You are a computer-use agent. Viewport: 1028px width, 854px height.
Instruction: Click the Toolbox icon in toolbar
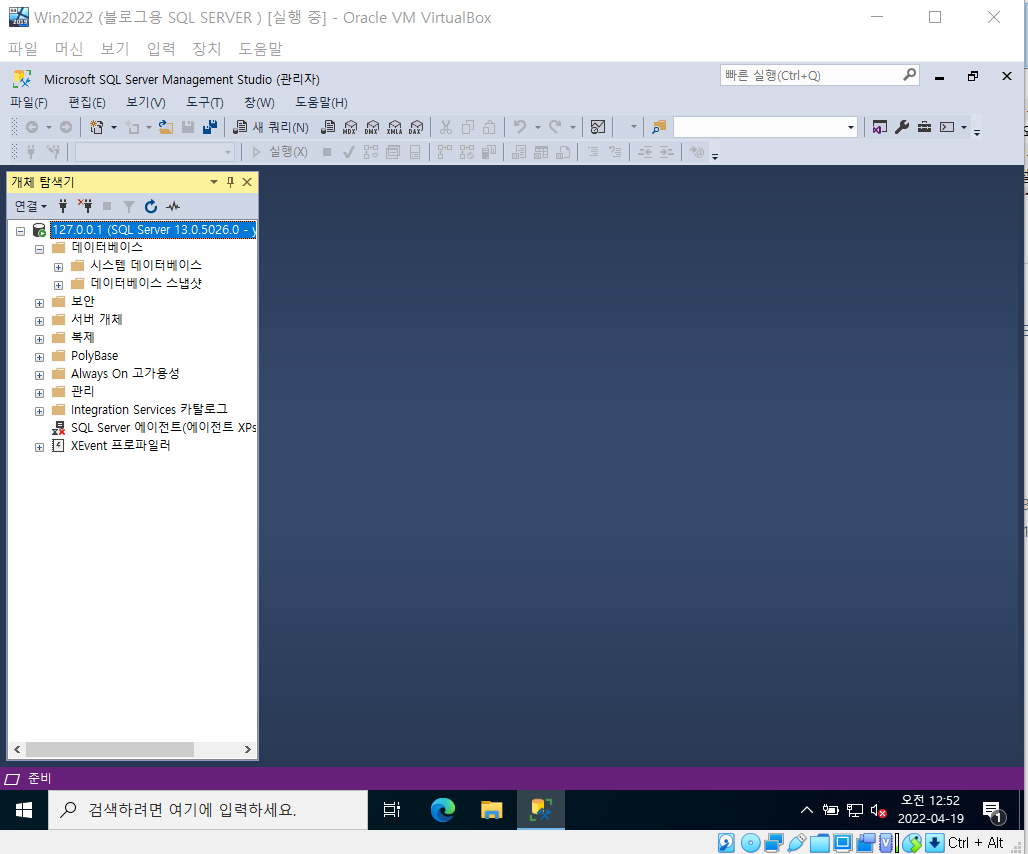924,127
